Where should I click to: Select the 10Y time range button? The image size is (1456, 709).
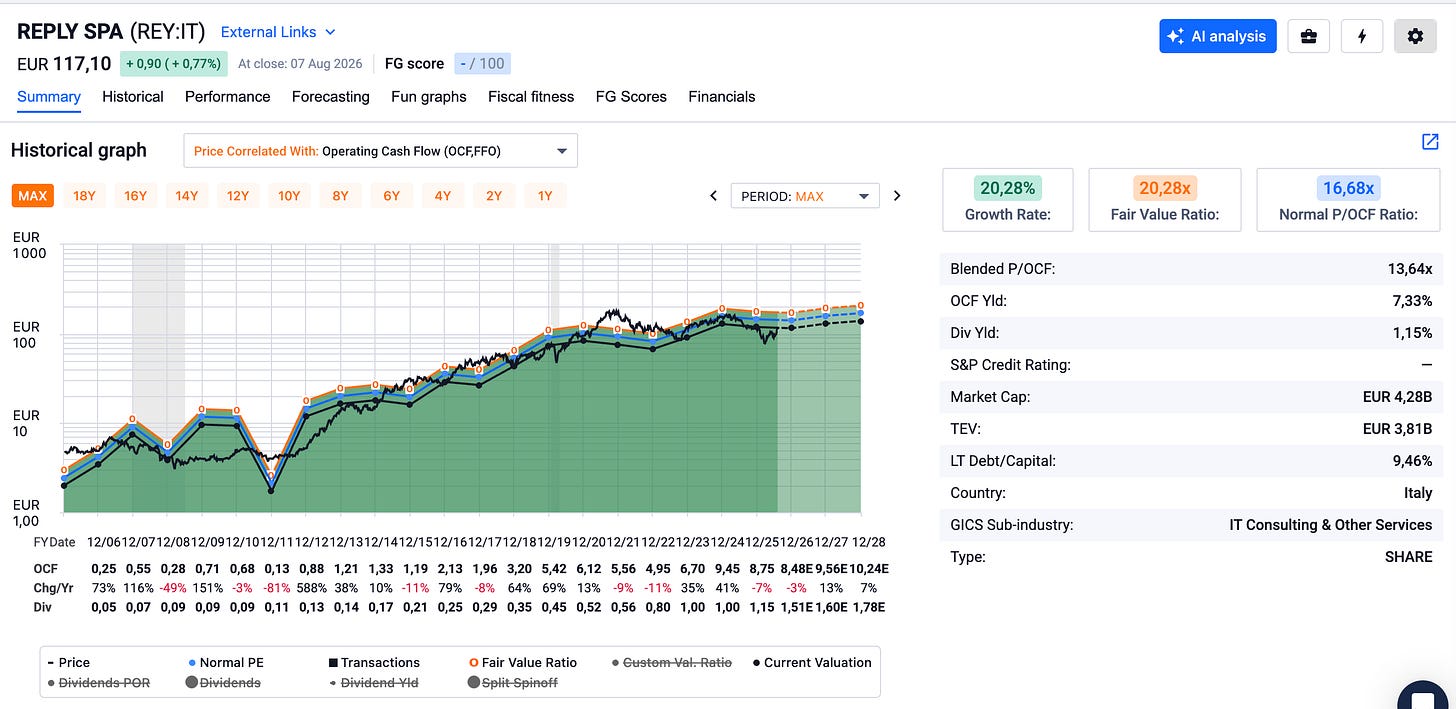pyautogui.click(x=289, y=196)
